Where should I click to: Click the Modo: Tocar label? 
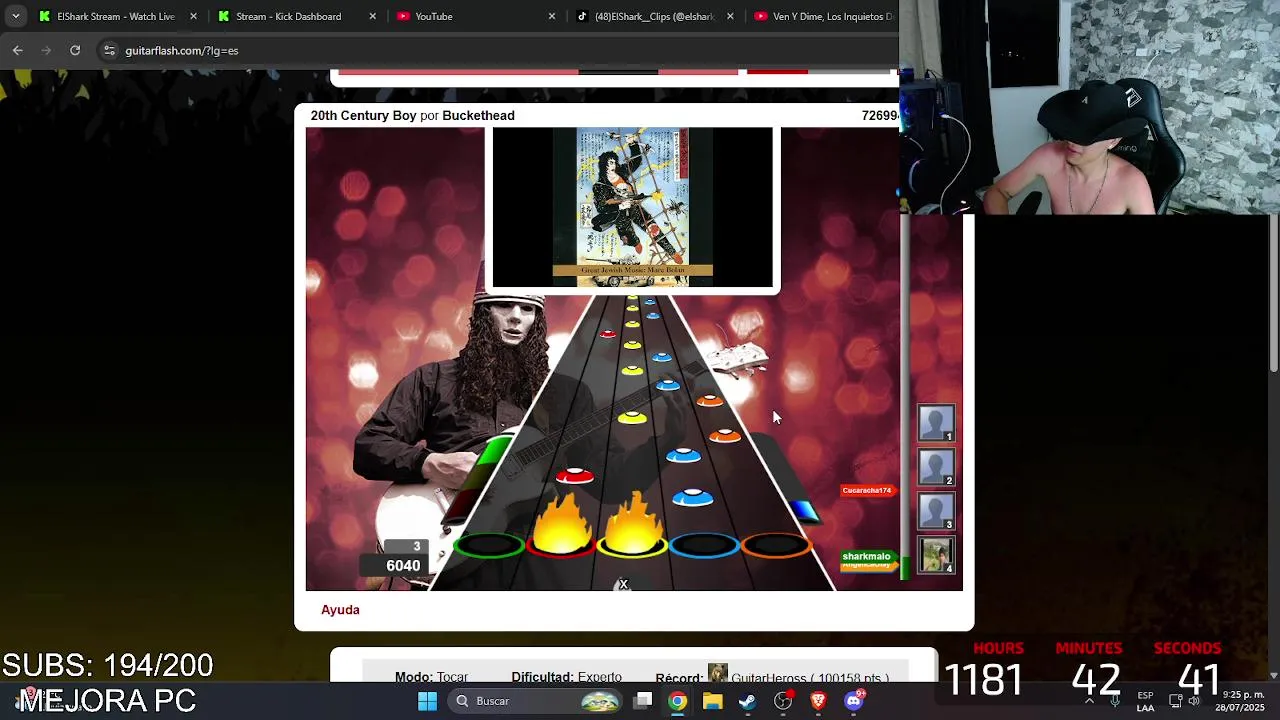tap(431, 677)
